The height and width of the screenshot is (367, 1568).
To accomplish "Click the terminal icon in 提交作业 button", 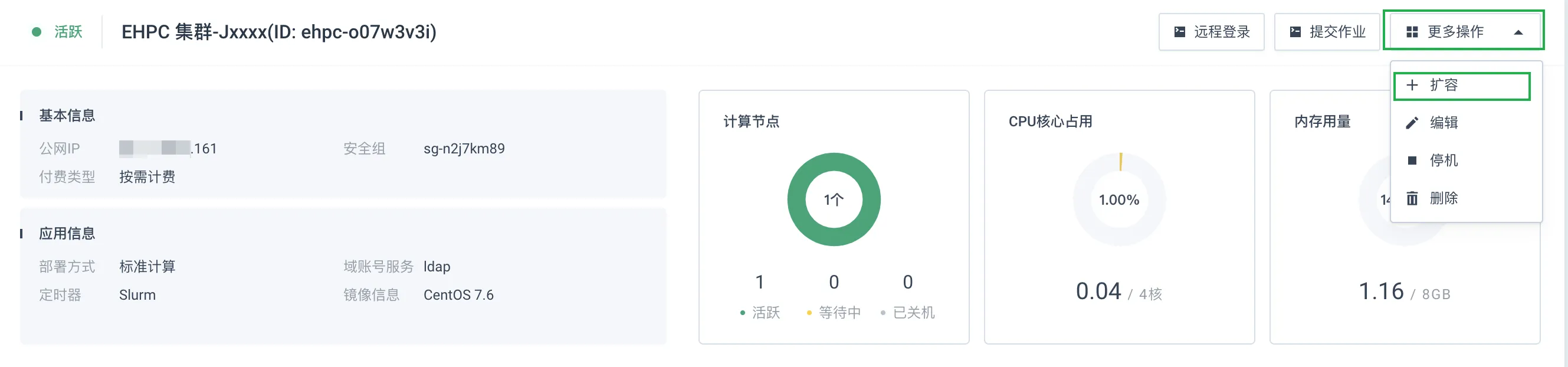I will point(1295,32).
